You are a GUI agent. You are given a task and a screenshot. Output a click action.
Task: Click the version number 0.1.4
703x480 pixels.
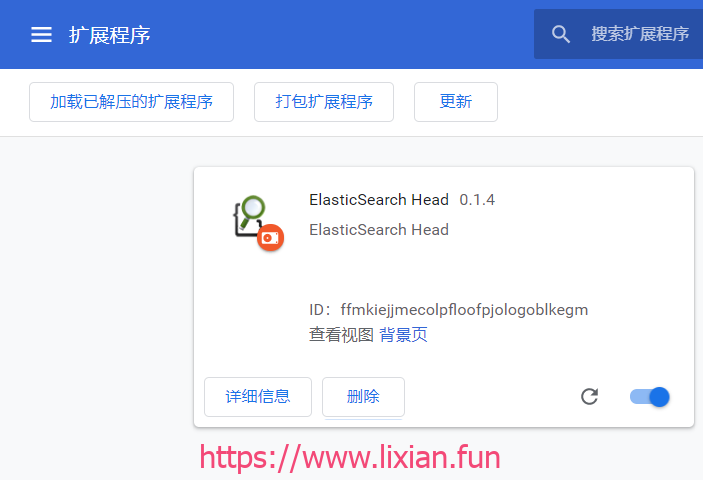click(x=477, y=199)
